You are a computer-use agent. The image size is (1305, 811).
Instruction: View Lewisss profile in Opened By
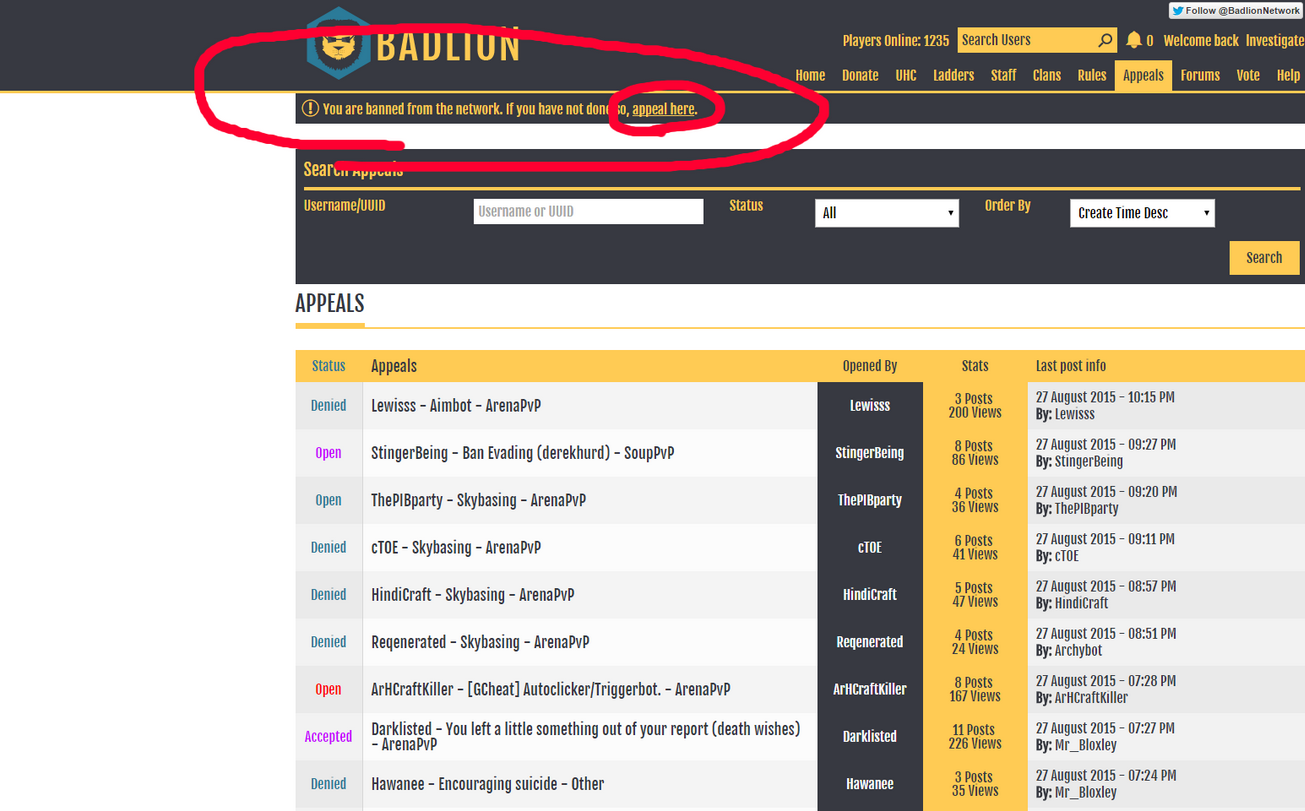coord(870,406)
